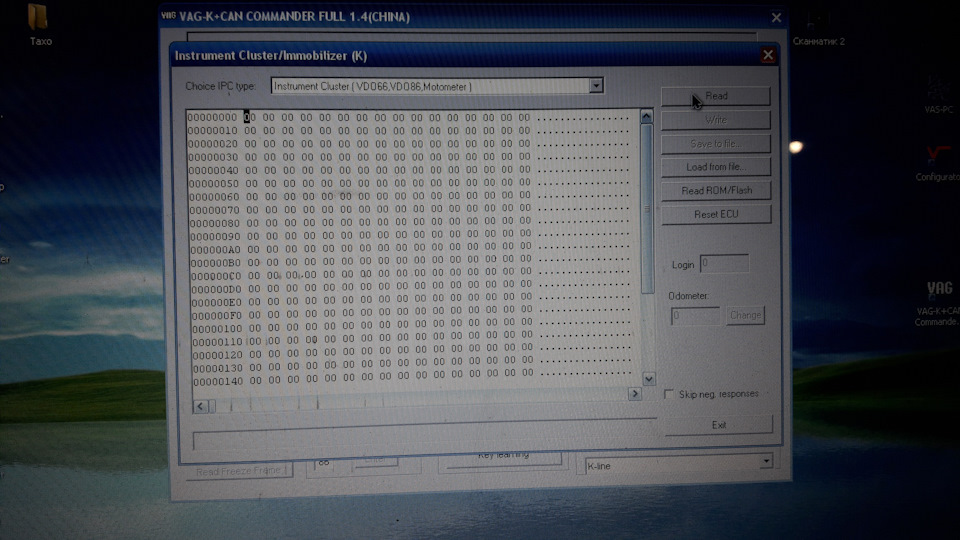Select the VAG-K+CAN Commander desktop icon
960x540 pixels.
point(937,304)
